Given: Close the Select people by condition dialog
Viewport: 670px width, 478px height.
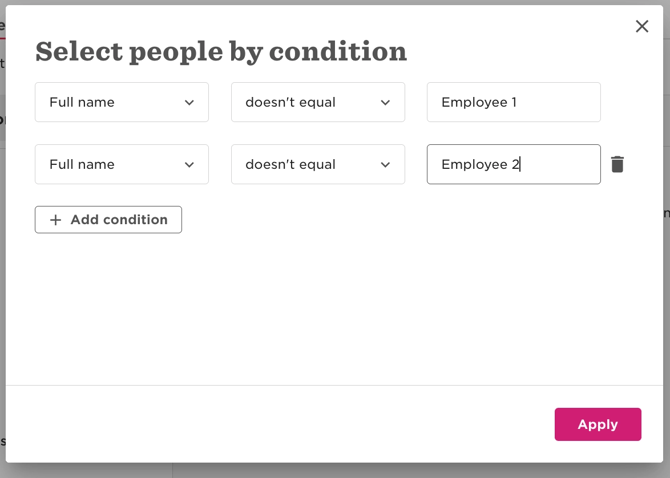Looking at the screenshot, I should (642, 26).
